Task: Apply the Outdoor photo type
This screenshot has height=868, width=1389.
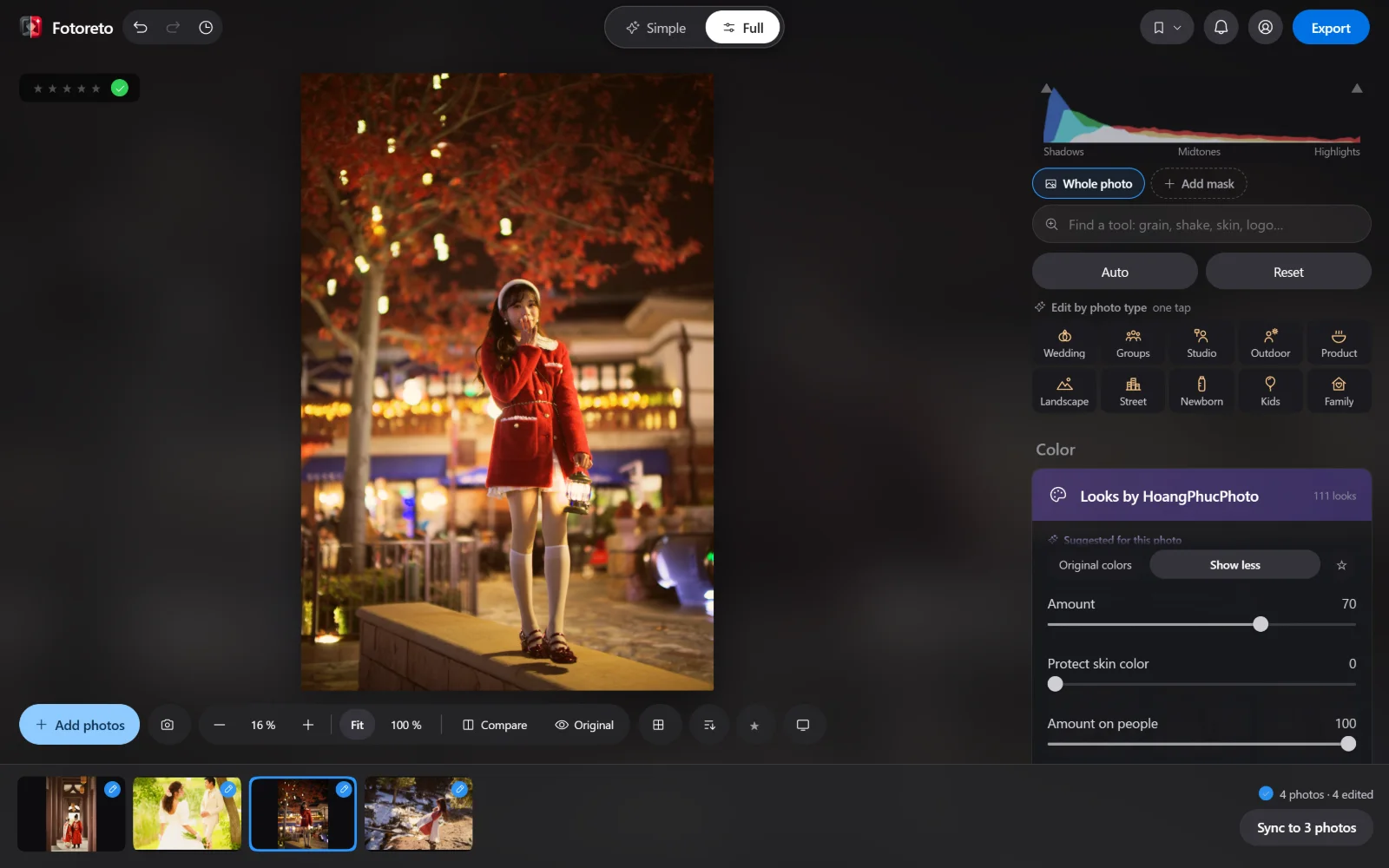Action: pos(1270,344)
